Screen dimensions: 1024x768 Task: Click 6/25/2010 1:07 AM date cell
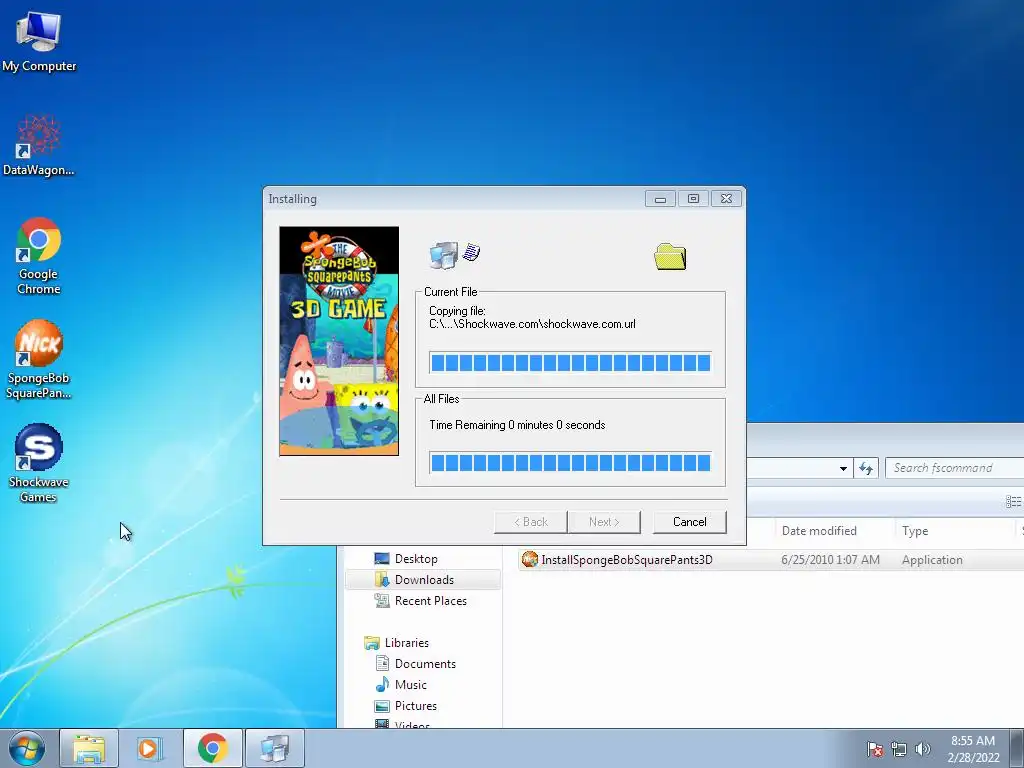830,560
